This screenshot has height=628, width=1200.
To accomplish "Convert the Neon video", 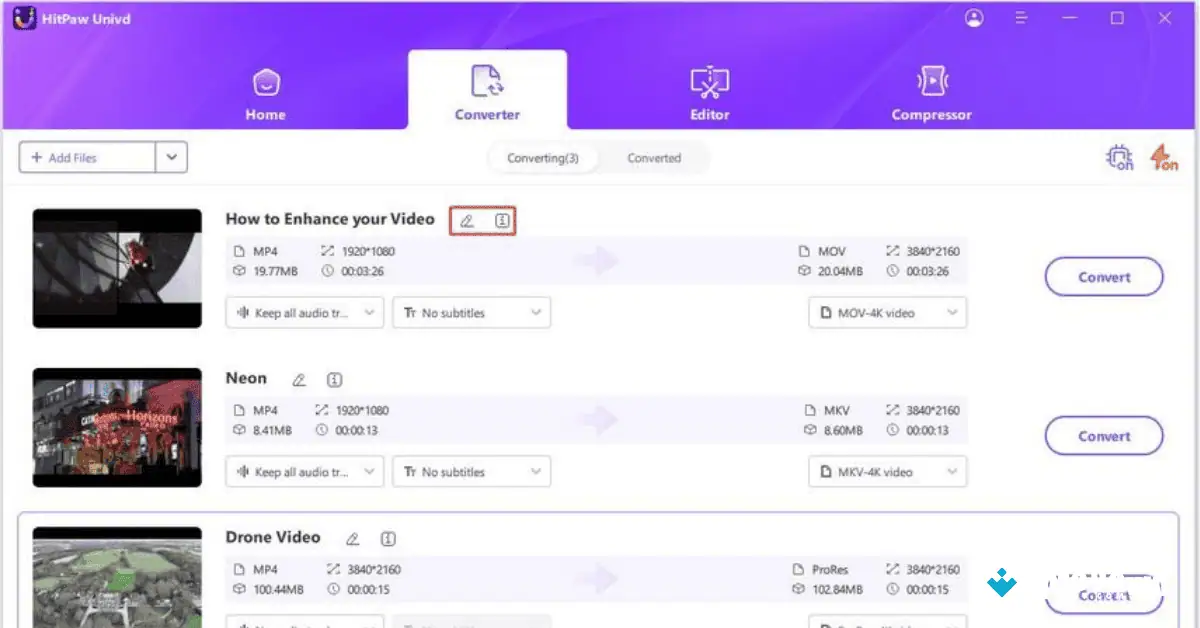I will coord(1103,435).
